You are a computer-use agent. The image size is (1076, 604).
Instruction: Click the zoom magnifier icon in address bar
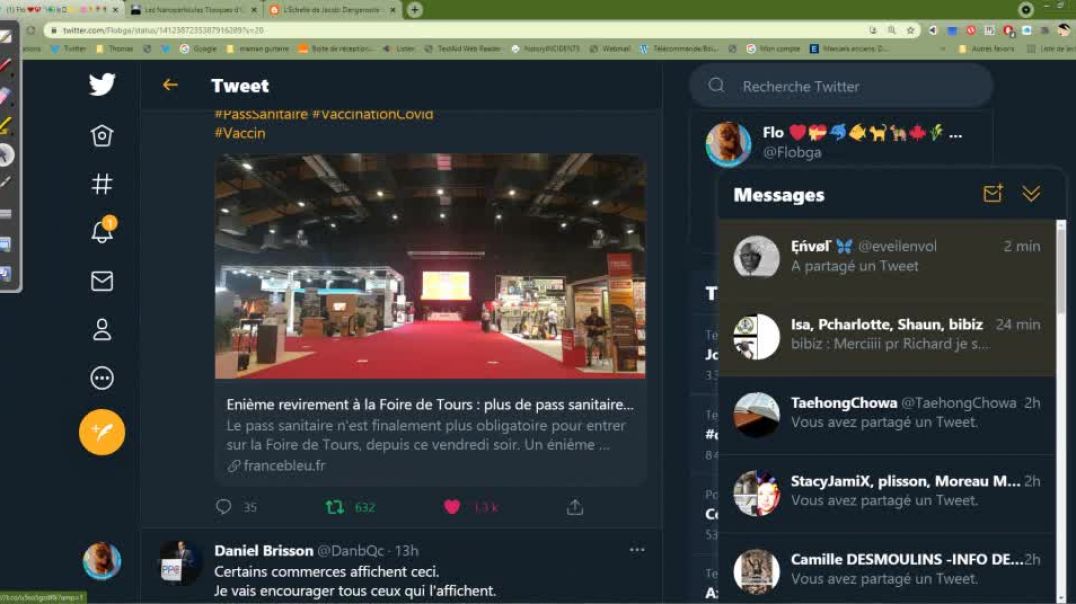[891, 30]
